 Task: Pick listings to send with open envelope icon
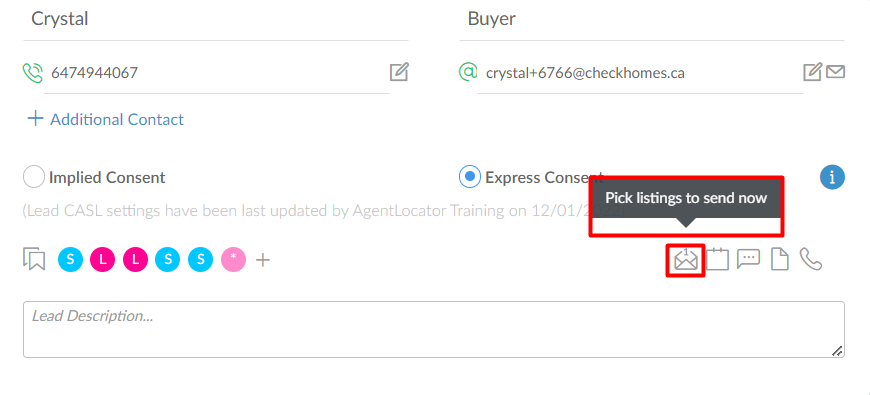coord(686,259)
